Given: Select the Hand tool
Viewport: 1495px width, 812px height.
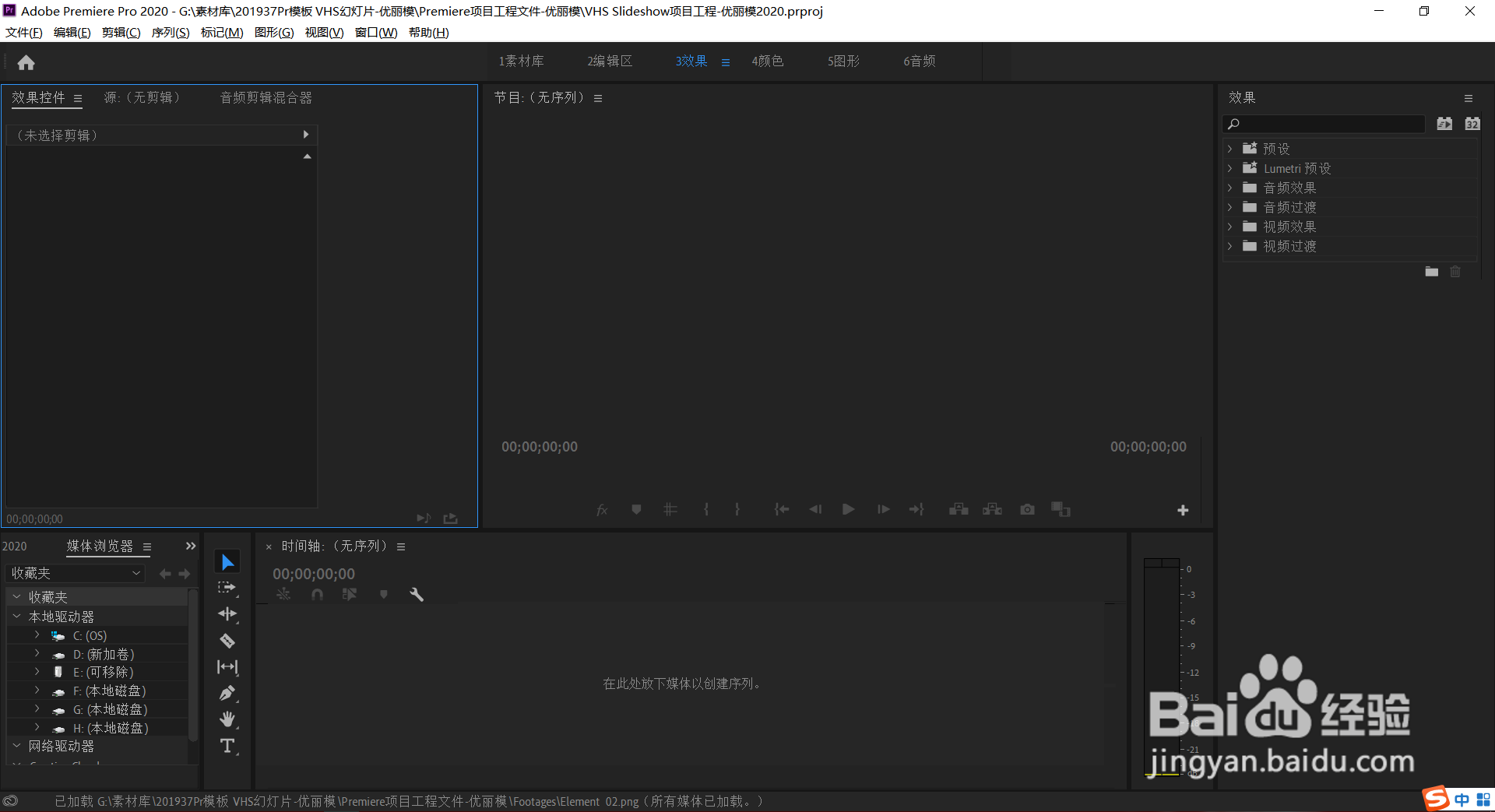Looking at the screenshot, I should click(227, 719).
